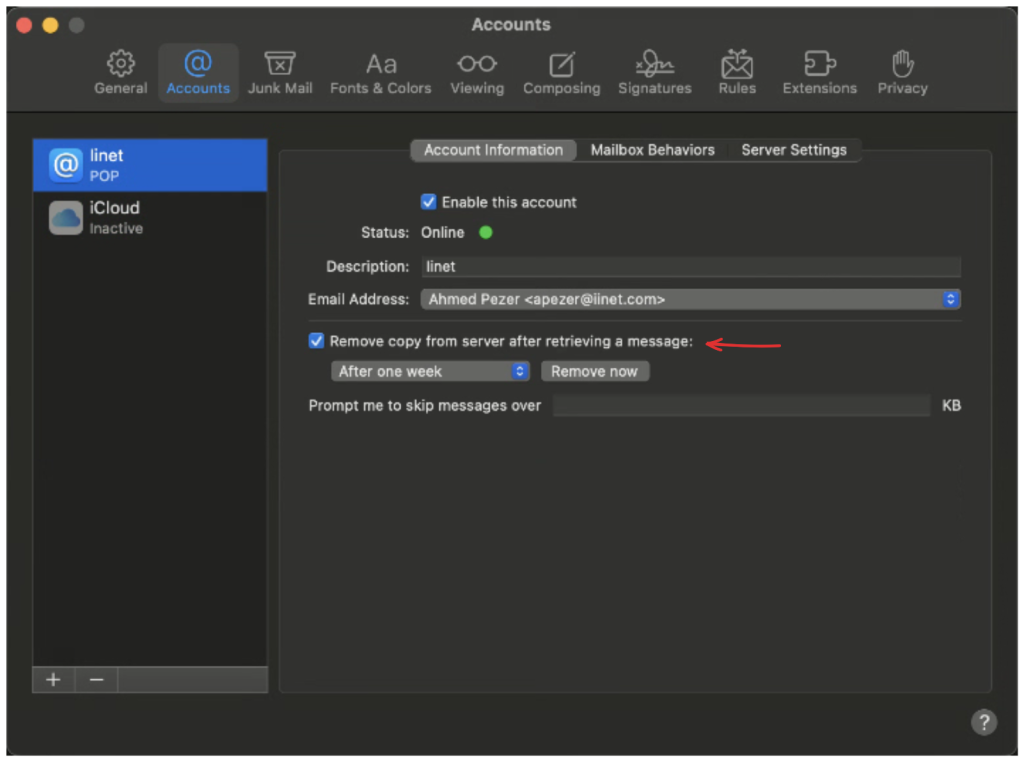Add a new account with plus button
Image resolution: width=1024 pixels, height=762 pixels.
53,680
